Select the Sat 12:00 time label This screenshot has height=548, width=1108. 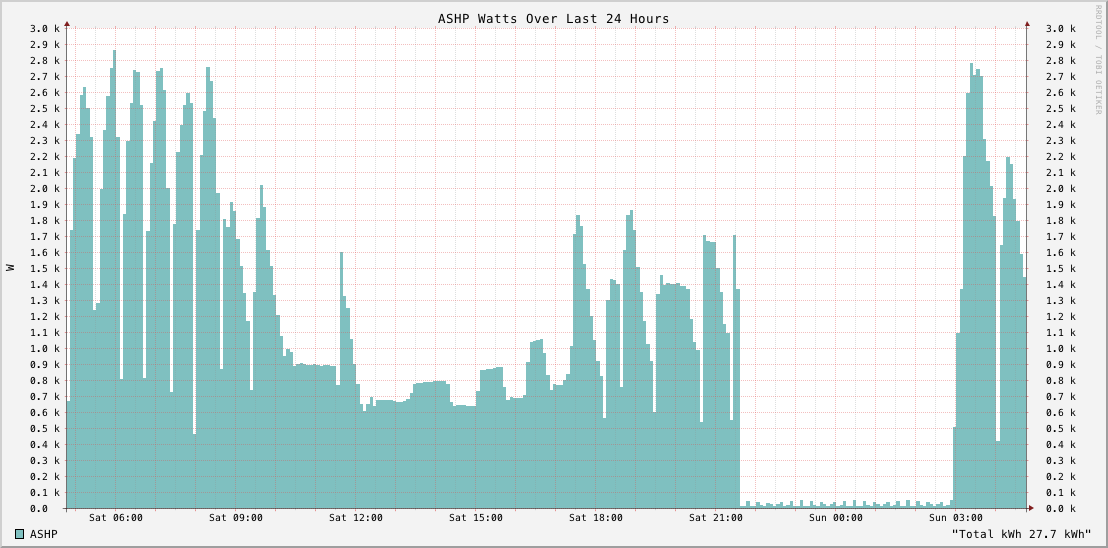[355, 518]
